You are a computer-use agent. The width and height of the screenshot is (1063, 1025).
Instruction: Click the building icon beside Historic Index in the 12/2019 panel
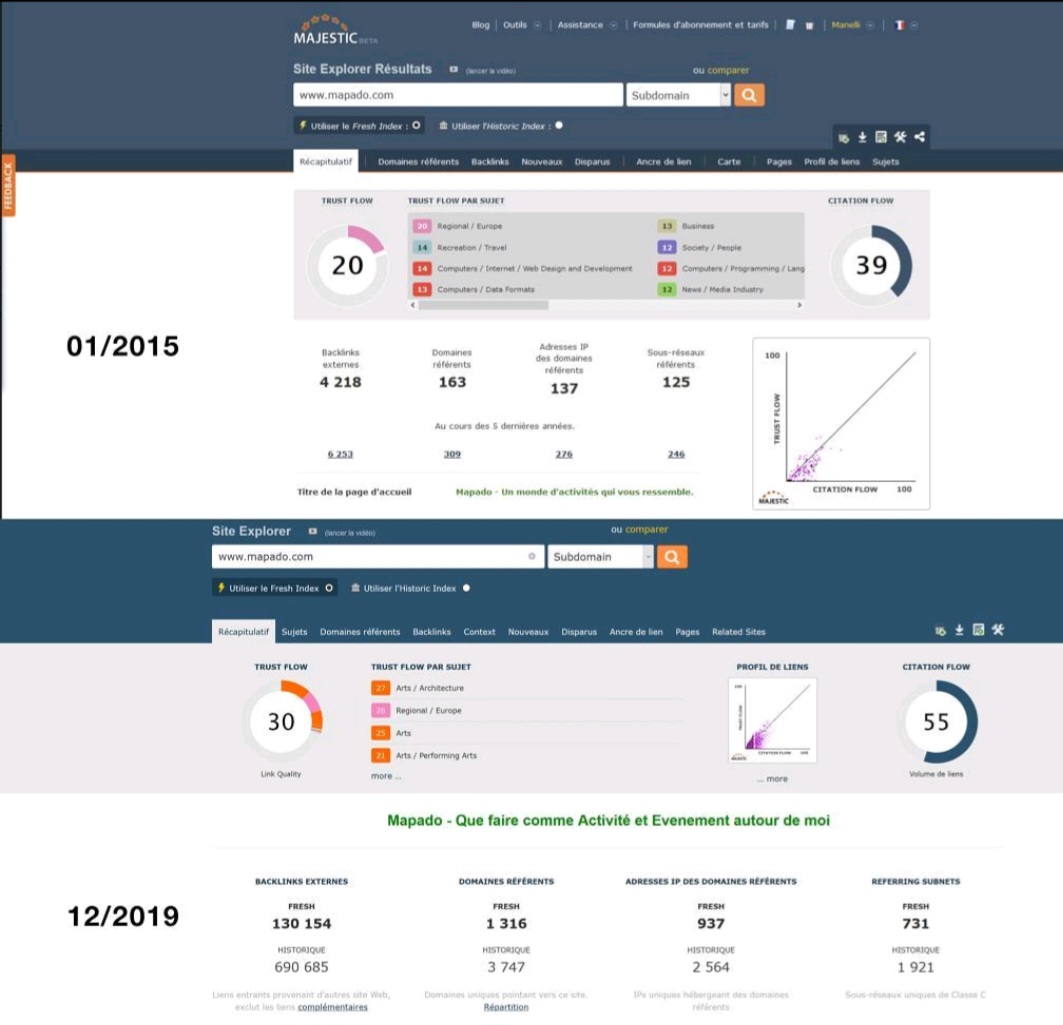tap(355, 588)
